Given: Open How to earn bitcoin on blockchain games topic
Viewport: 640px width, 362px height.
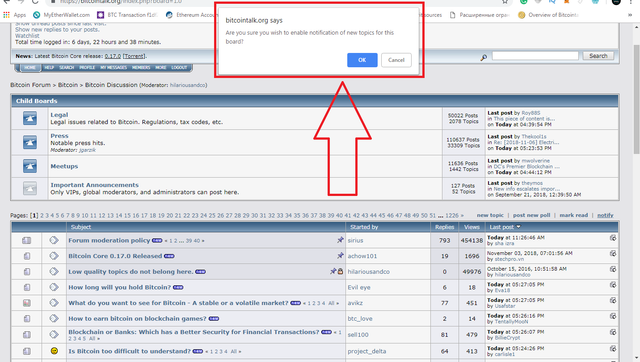Looking at the screenshot, I should coord(138,318).
